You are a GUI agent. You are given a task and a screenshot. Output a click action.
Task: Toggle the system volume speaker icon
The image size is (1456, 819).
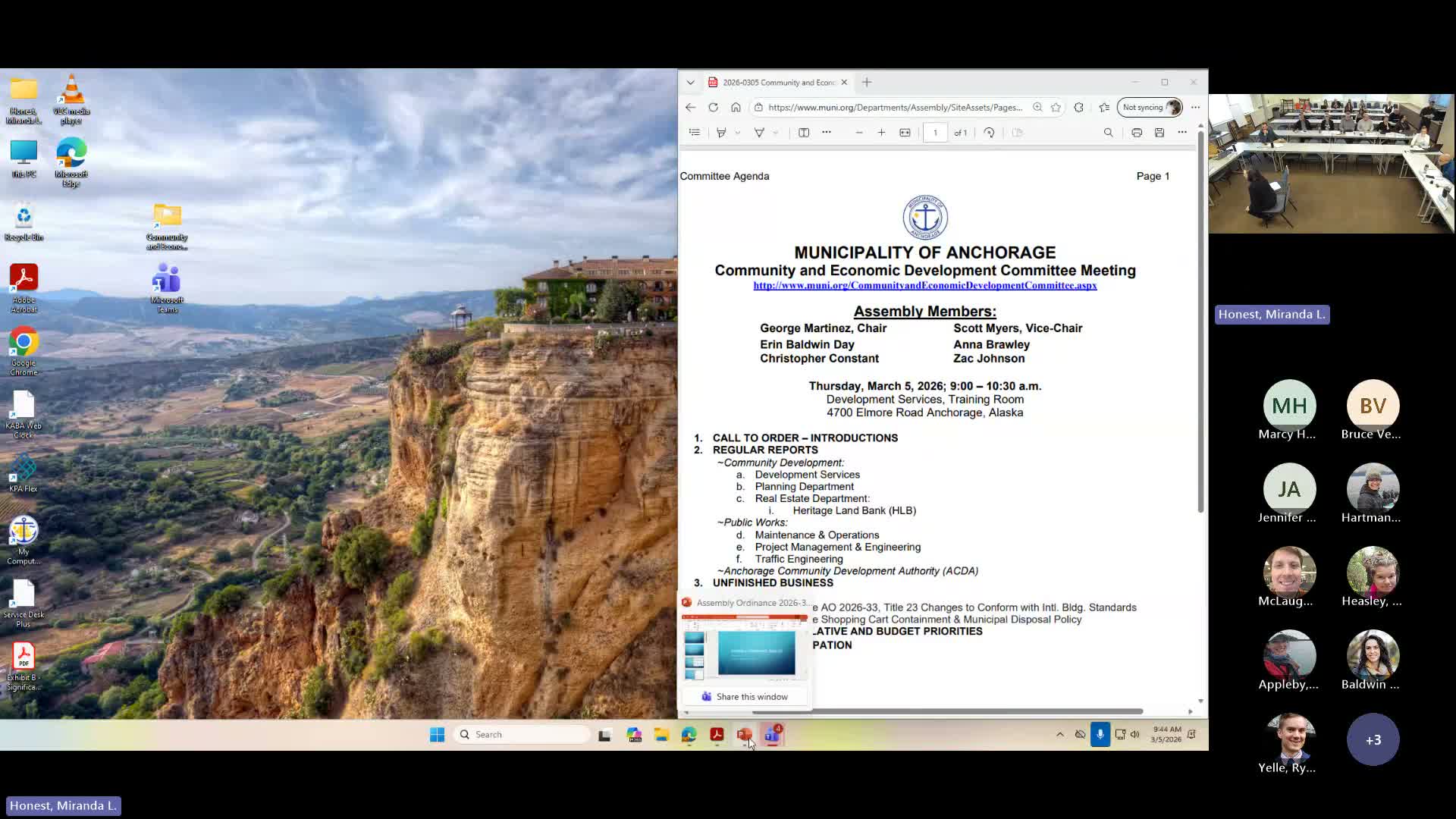[x=1135, y=734]
